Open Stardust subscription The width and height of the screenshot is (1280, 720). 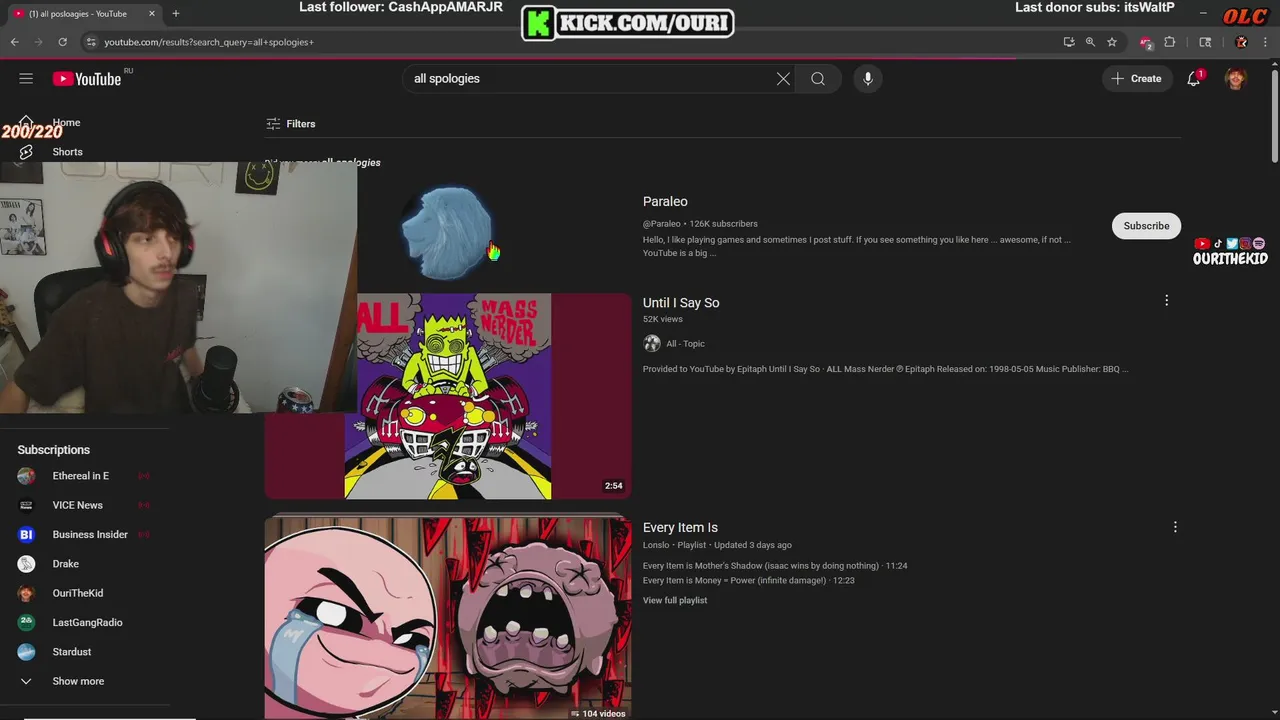(x=72, y=652)
